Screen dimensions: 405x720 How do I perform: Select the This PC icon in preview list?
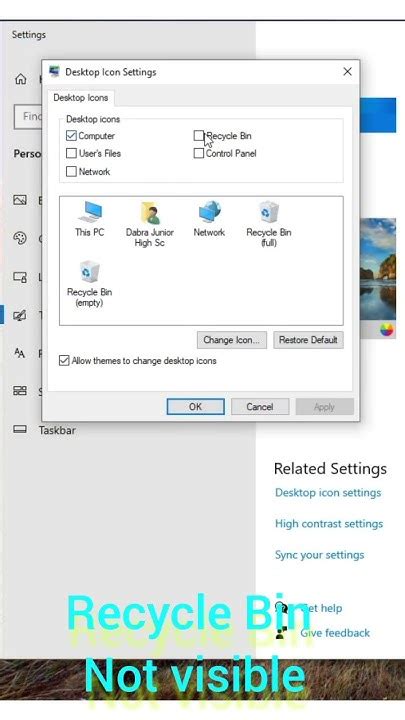click(90, 219)
